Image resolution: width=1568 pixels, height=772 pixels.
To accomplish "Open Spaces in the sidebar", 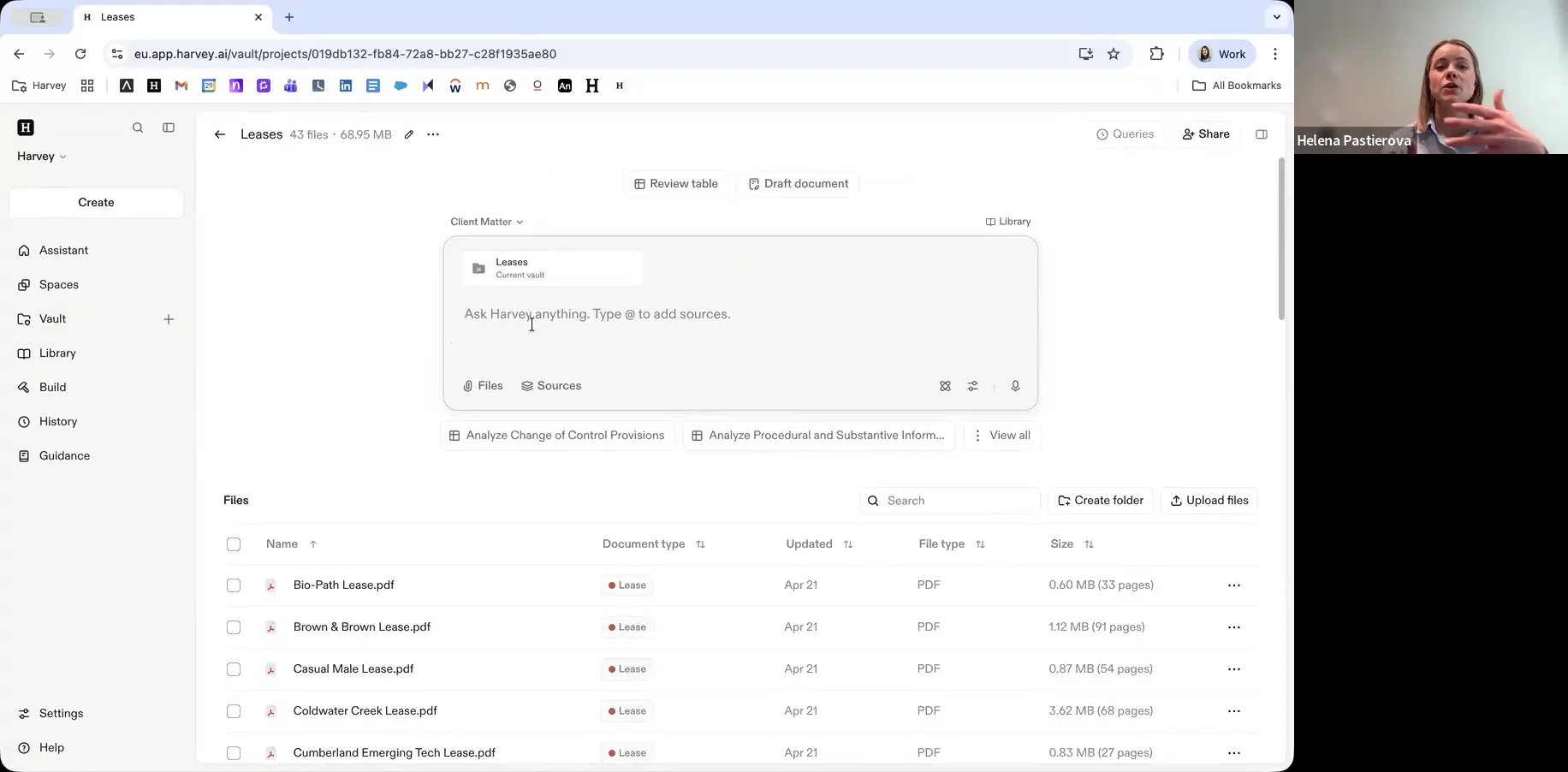I will coord(58,285).
